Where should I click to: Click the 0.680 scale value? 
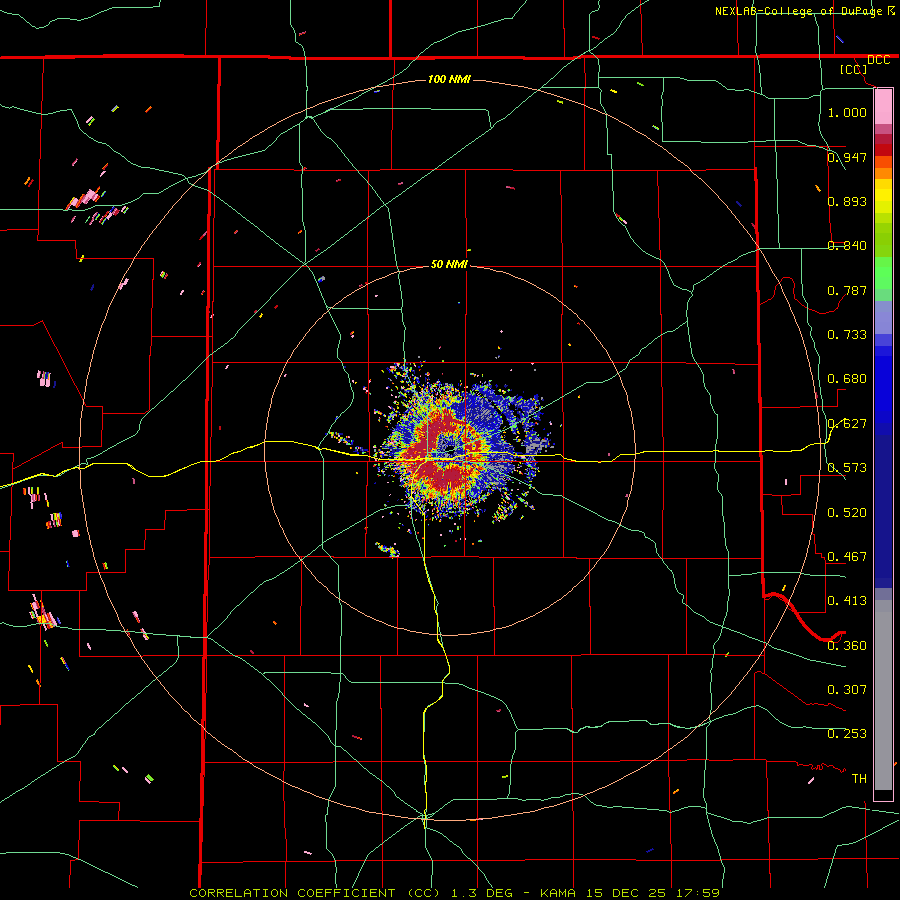(x=847, y=379)
